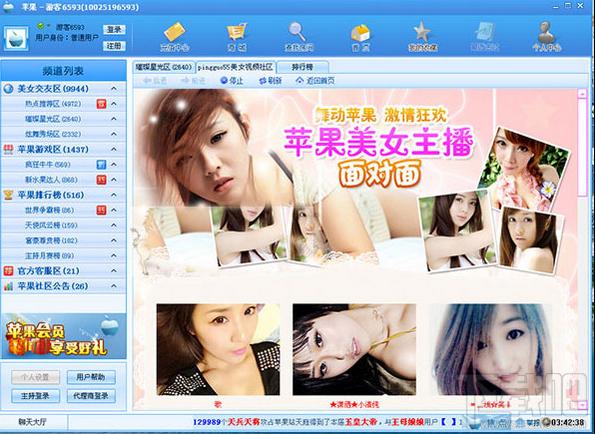The image size is (595, 434).
Task: Click the vertical scrollbar thumb of web view
Action: tap(582, 146)
